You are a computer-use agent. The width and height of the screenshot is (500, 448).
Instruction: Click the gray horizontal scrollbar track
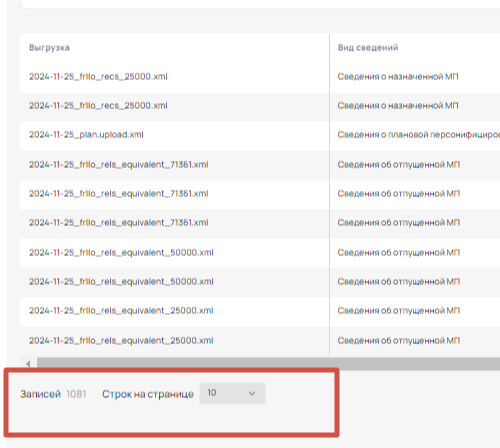268,363
